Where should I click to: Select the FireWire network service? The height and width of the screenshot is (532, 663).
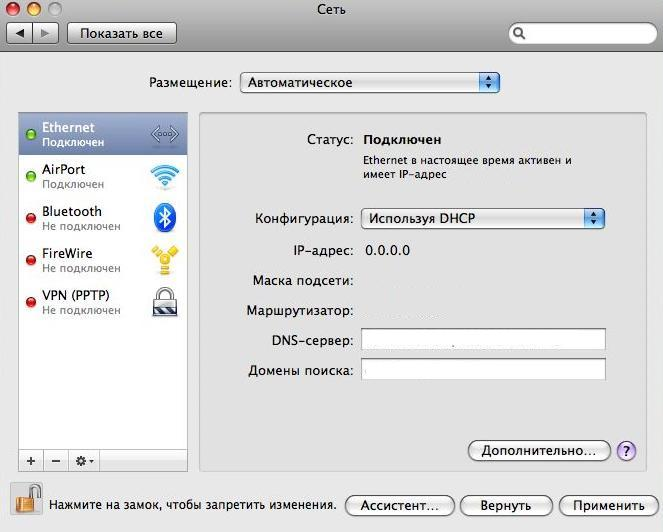click(x=103, y=260)
